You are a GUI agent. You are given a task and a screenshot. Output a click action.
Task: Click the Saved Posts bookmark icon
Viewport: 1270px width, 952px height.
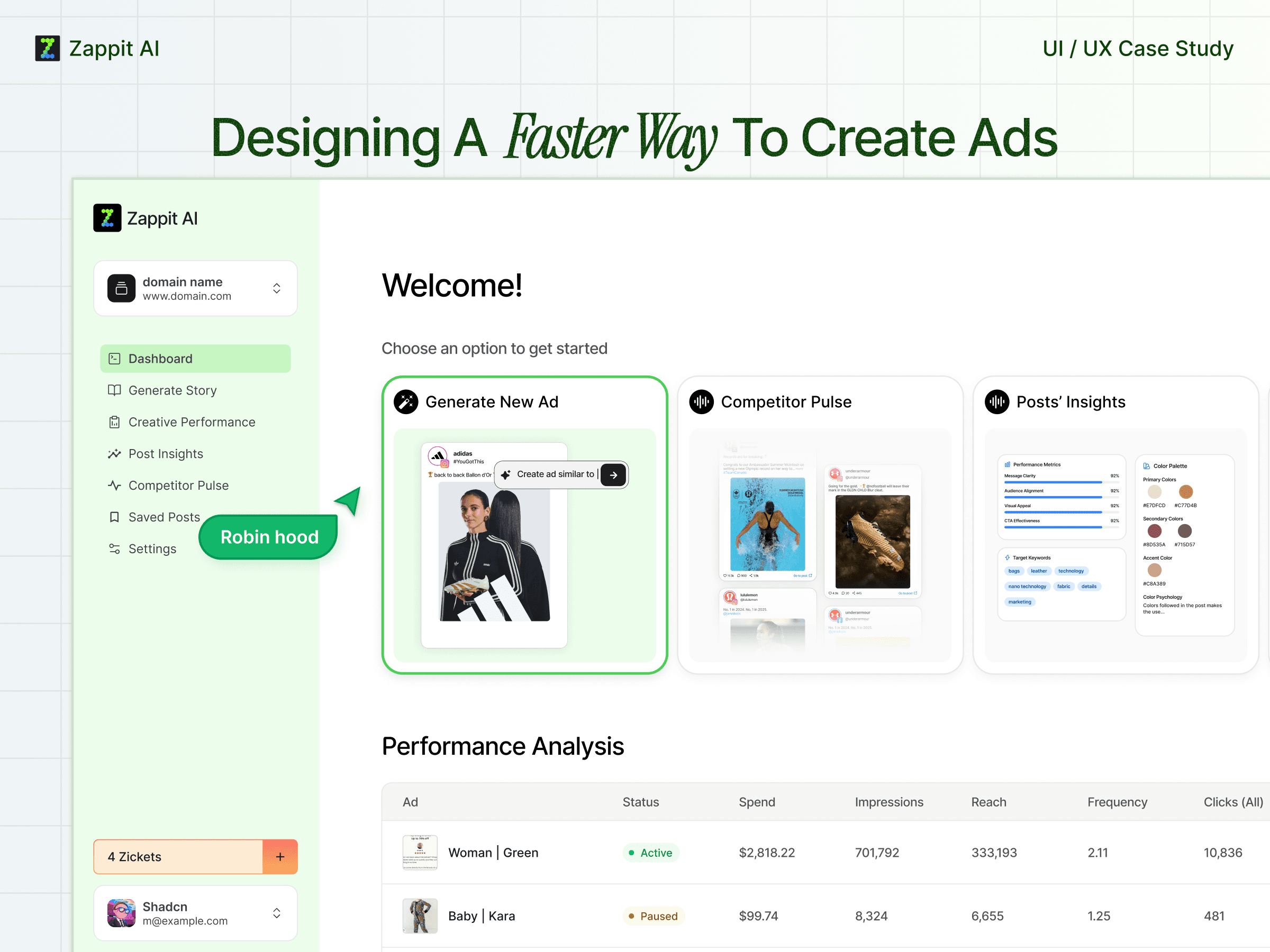tap(114, 517)
